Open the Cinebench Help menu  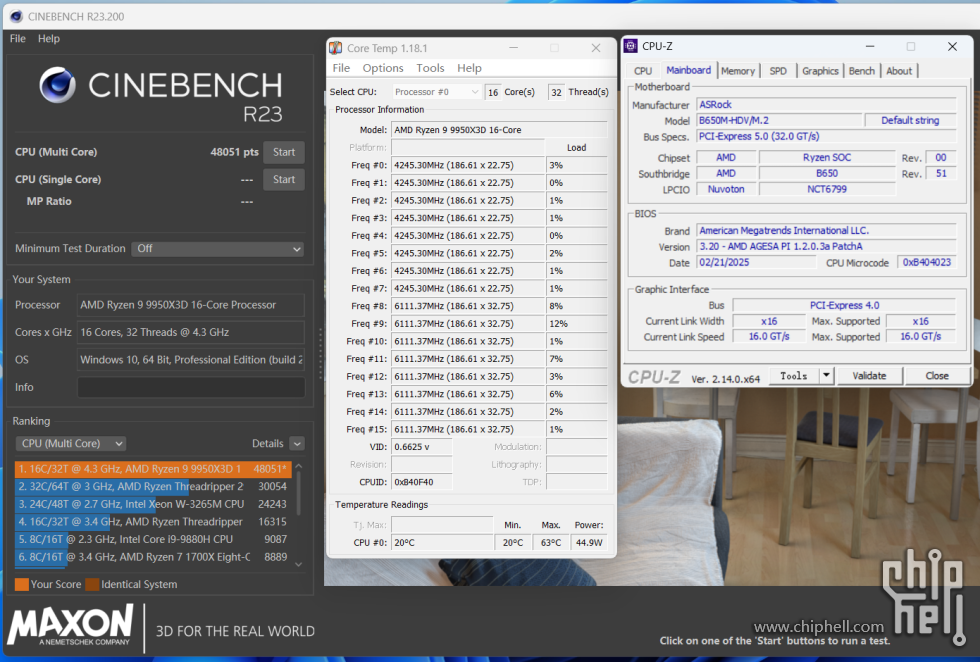click(x=49, y=39)
